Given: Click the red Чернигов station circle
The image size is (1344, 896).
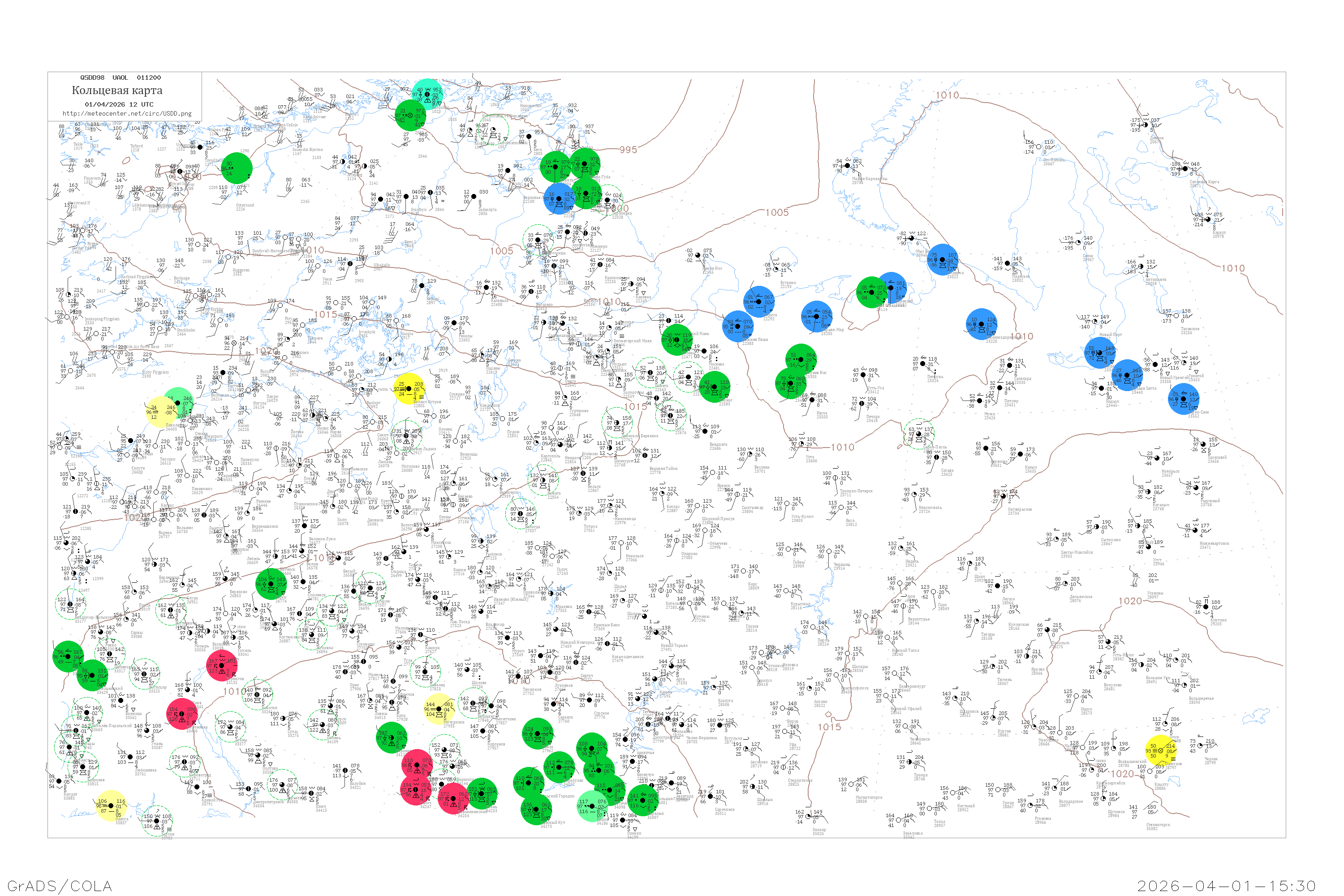Looking at the screenshot, I should (x=222, y=666).
